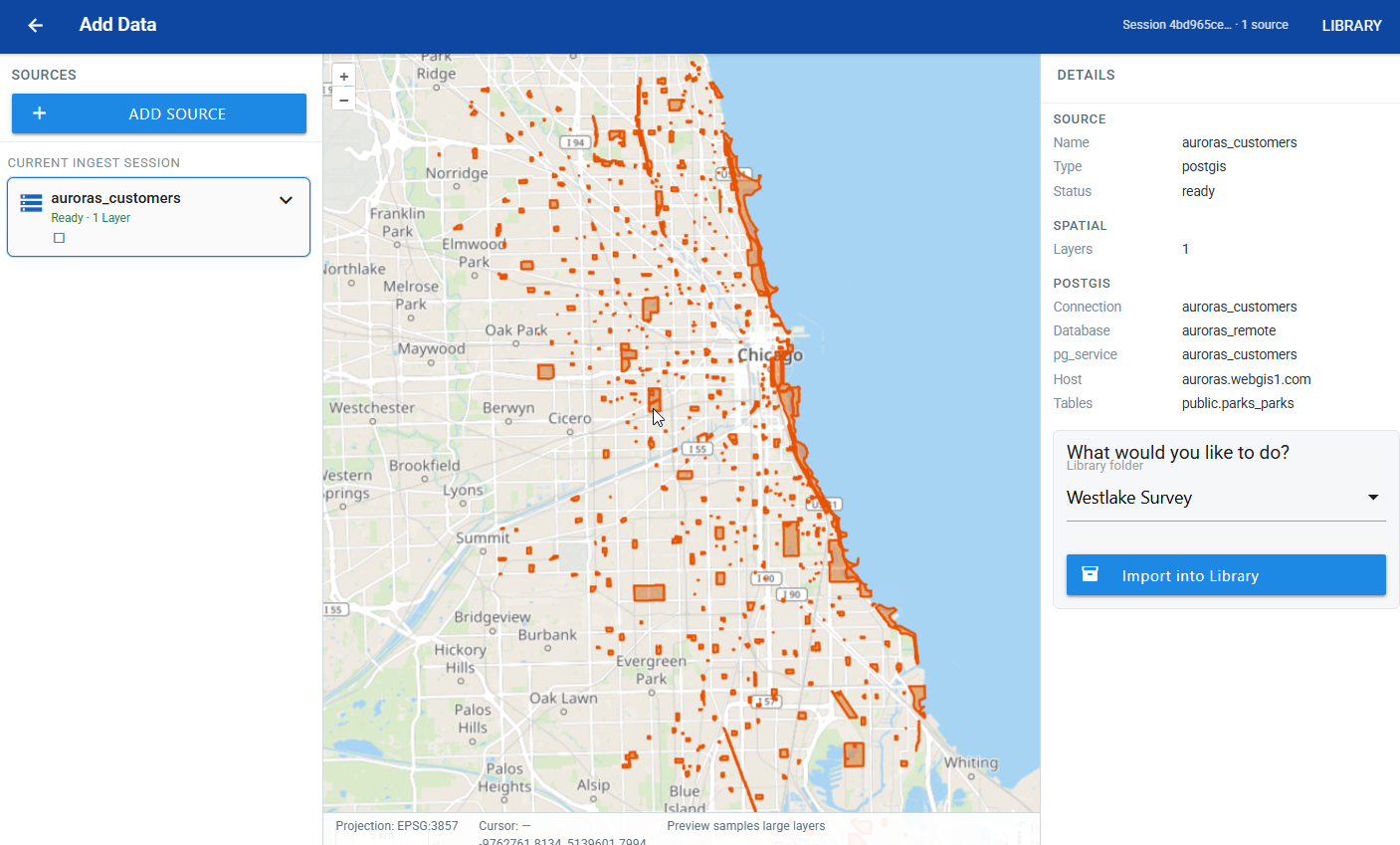
Task: Click the Evergreen Park map label
Action: (x=651, y=670)
